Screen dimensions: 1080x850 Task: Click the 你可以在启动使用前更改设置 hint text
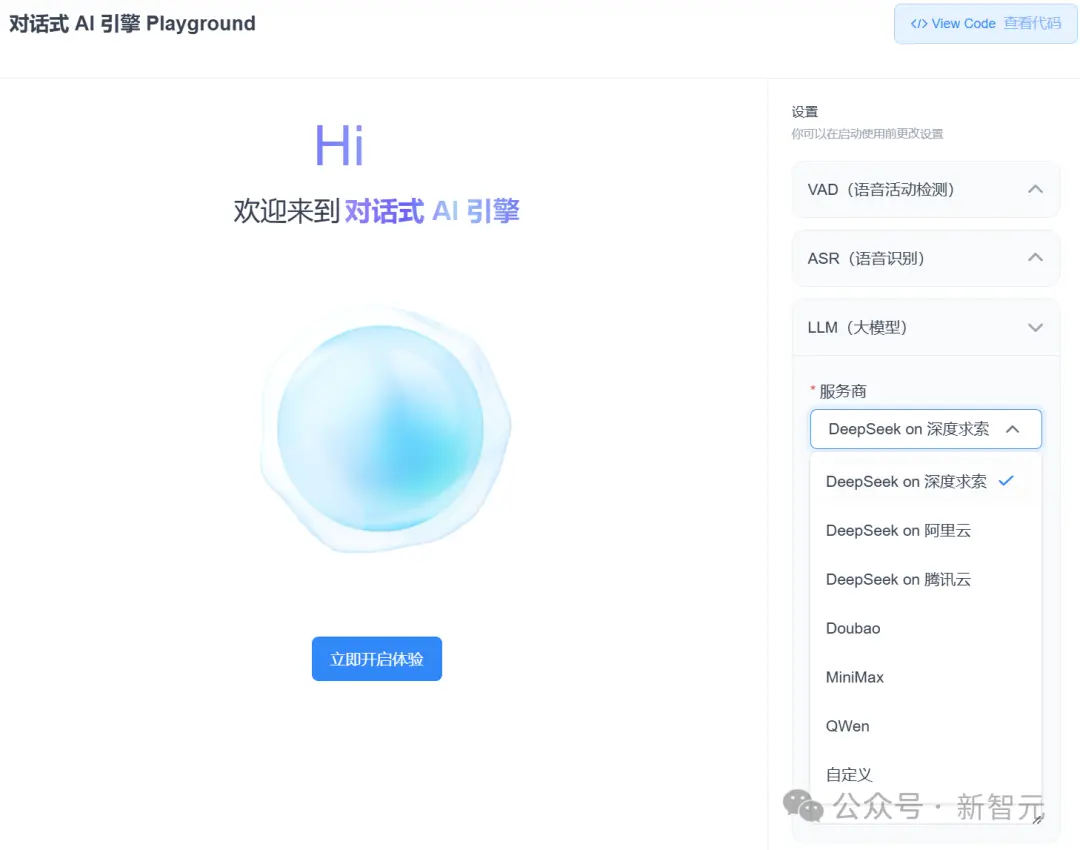tap(867, 134)
